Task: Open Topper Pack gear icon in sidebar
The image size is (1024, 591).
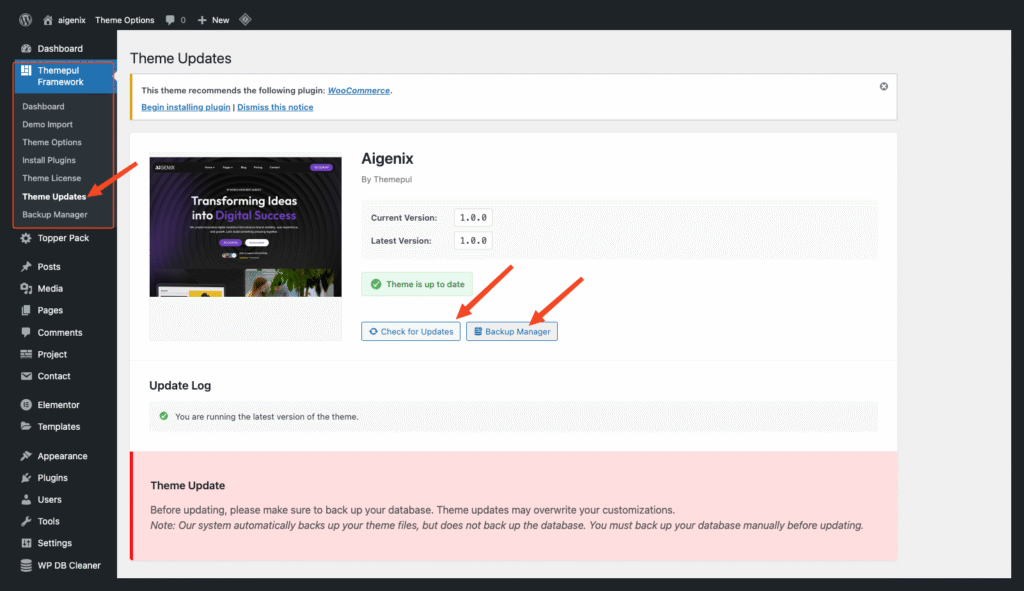Action: tap(26, 238)
